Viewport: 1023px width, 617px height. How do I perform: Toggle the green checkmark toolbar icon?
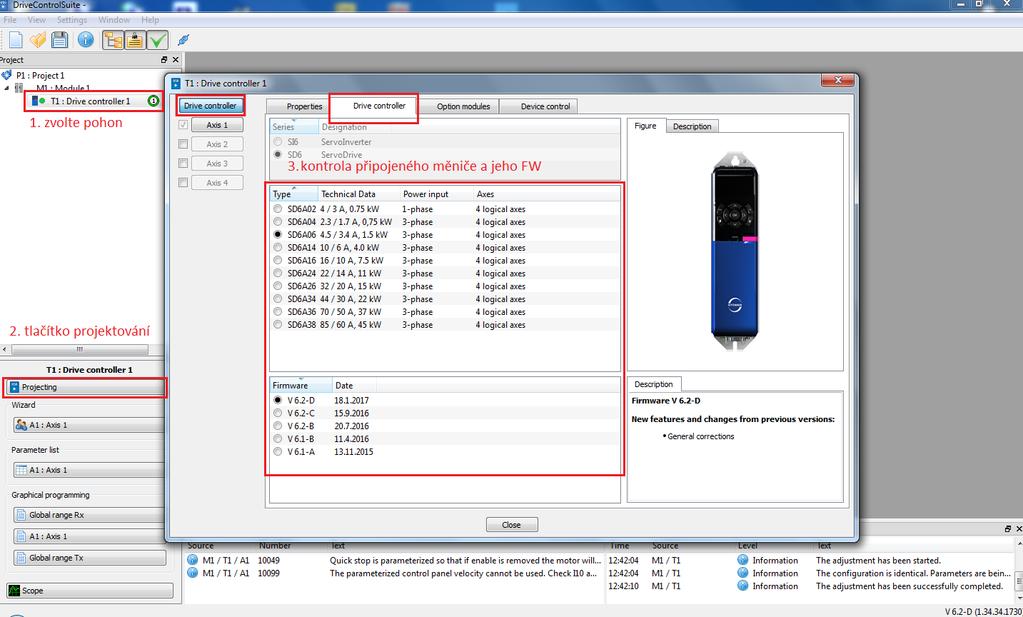[x=157, y=40]
